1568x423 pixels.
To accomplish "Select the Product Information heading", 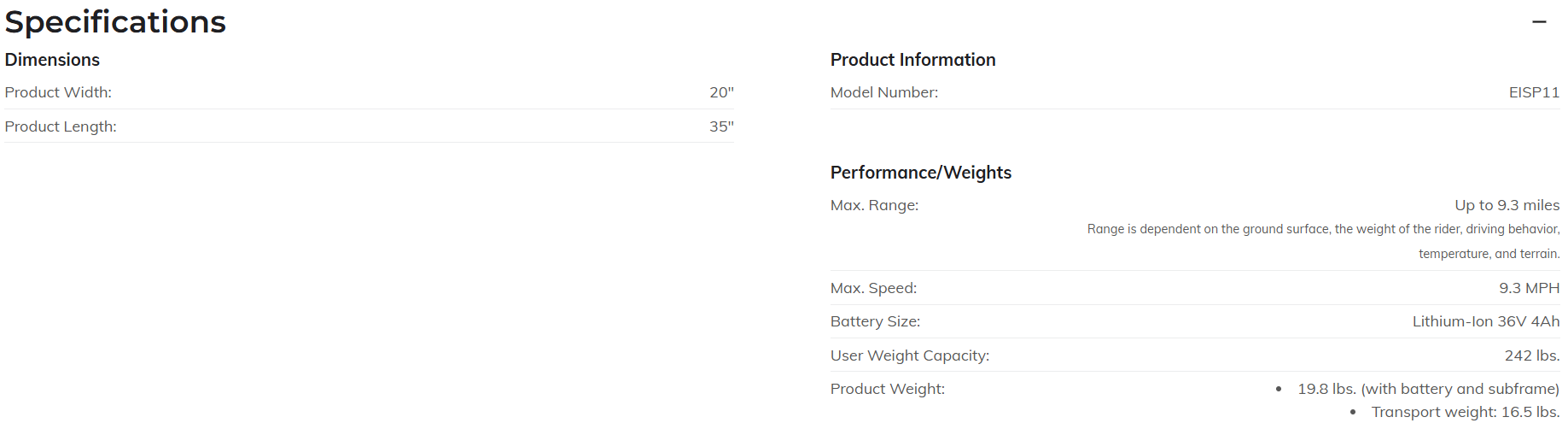I will (912, 60).
